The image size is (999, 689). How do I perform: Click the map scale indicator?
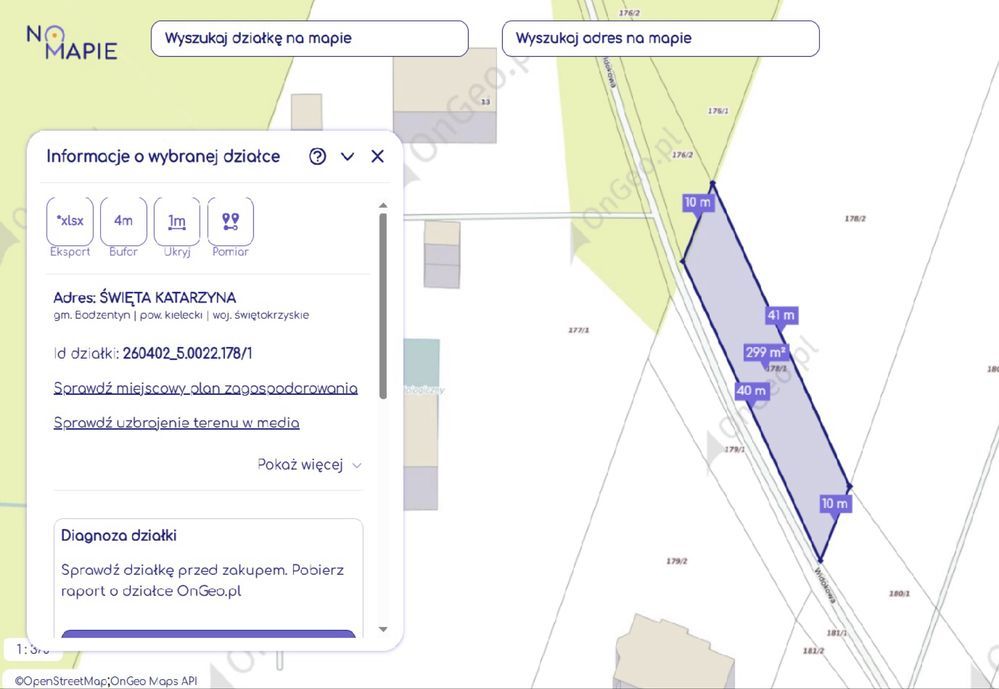[x=32, y=649]
